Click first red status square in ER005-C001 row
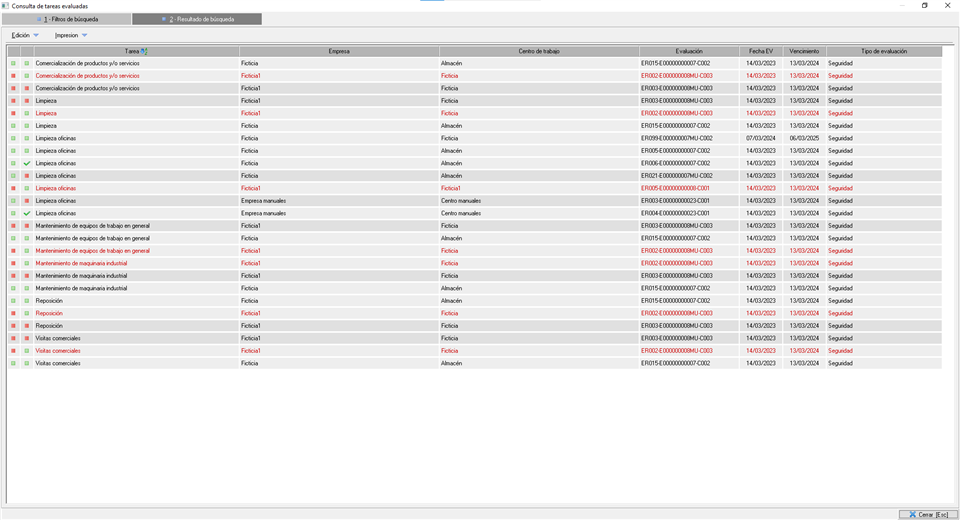960x520 pixels. point(13,188)
